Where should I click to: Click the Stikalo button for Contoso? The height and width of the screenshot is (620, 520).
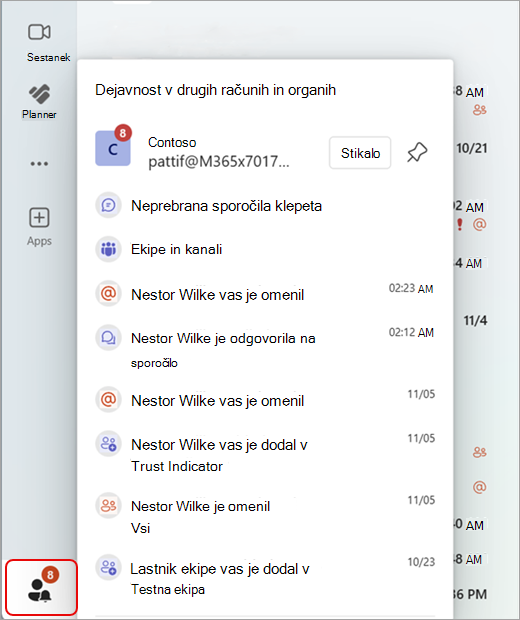pyautogui.click(x=360, y=153)
